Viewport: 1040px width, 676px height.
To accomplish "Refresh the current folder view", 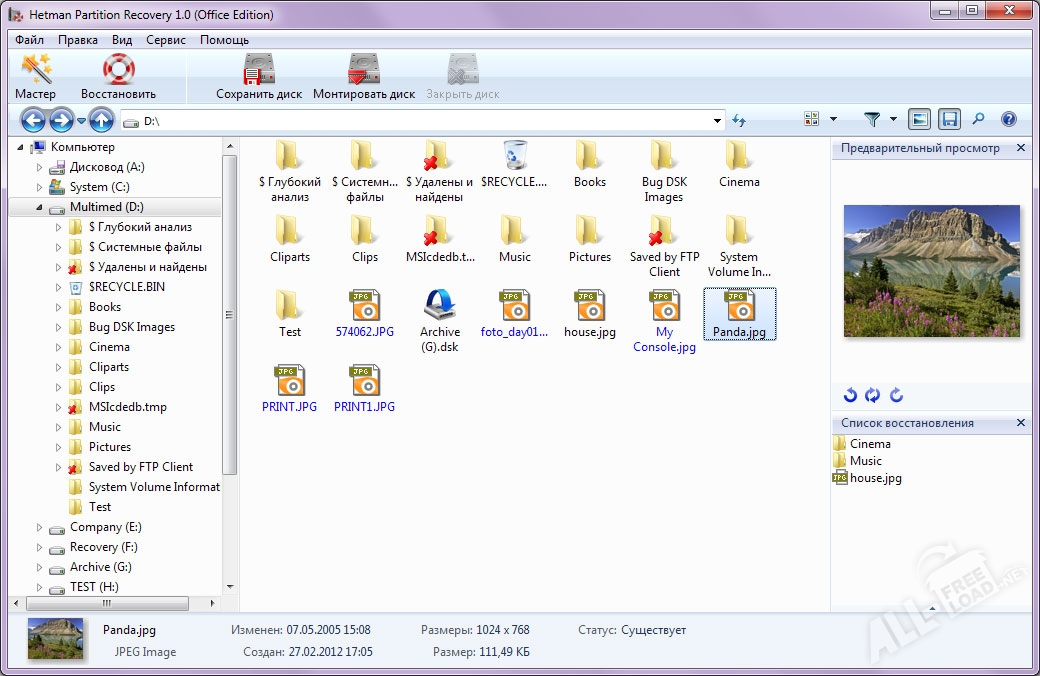I will (x=739, y=121).
